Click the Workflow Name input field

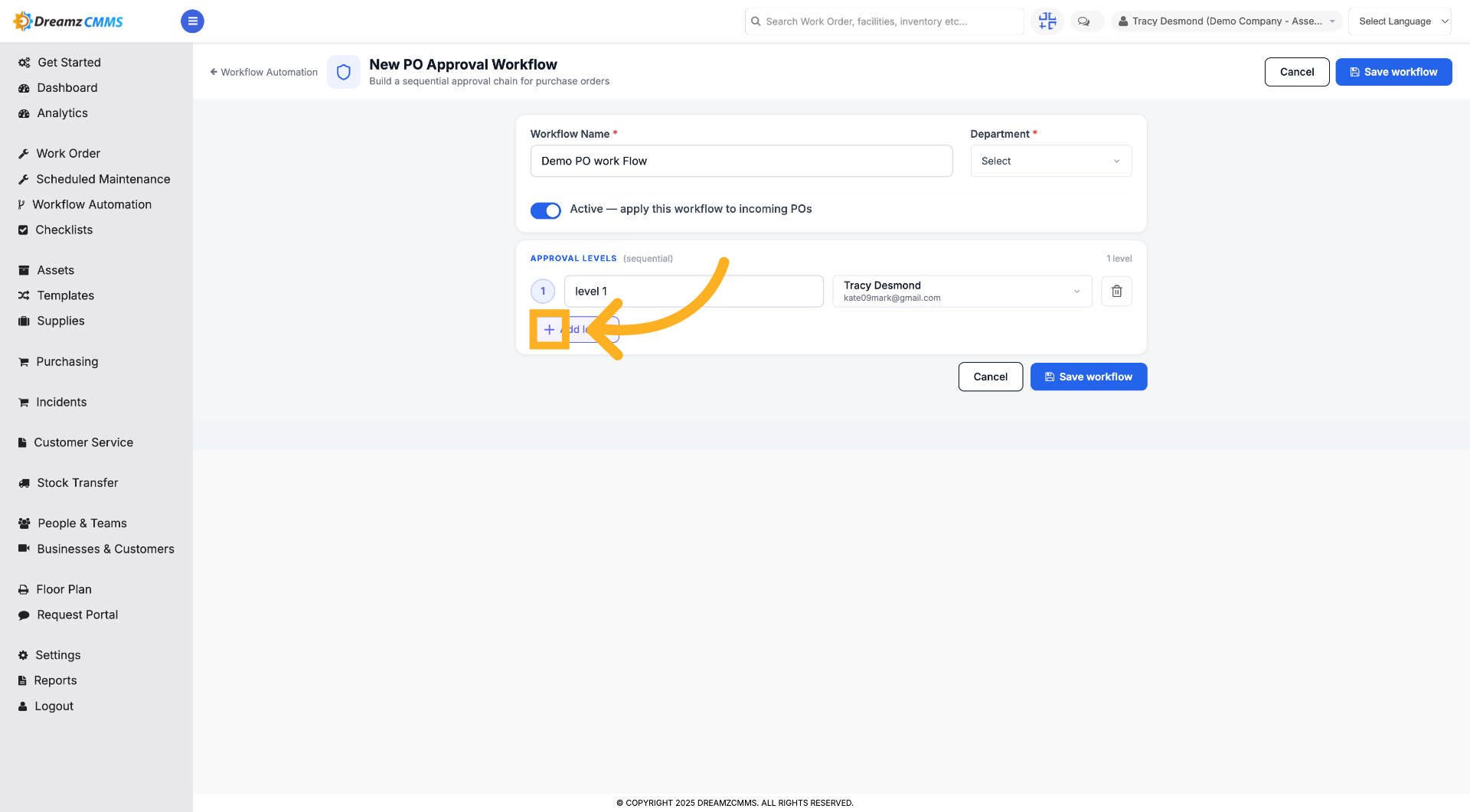[x=741, y=161]
